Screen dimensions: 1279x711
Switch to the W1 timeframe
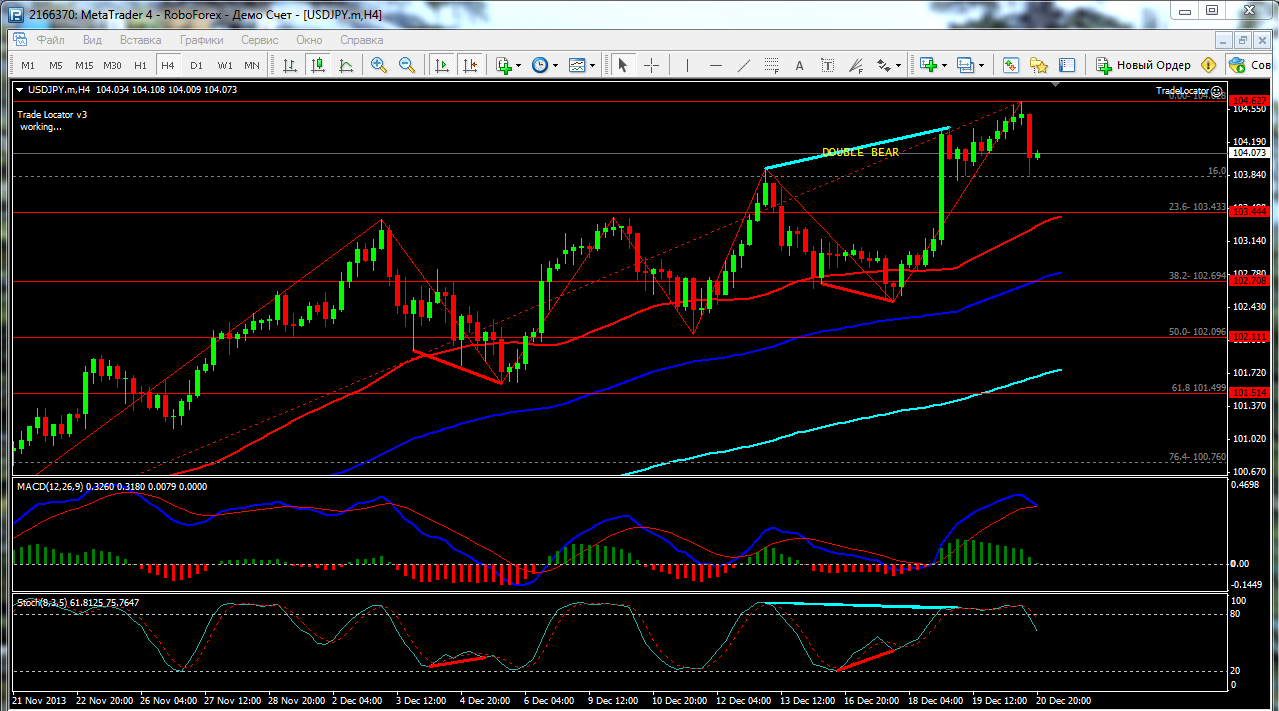tap(224, 65)
